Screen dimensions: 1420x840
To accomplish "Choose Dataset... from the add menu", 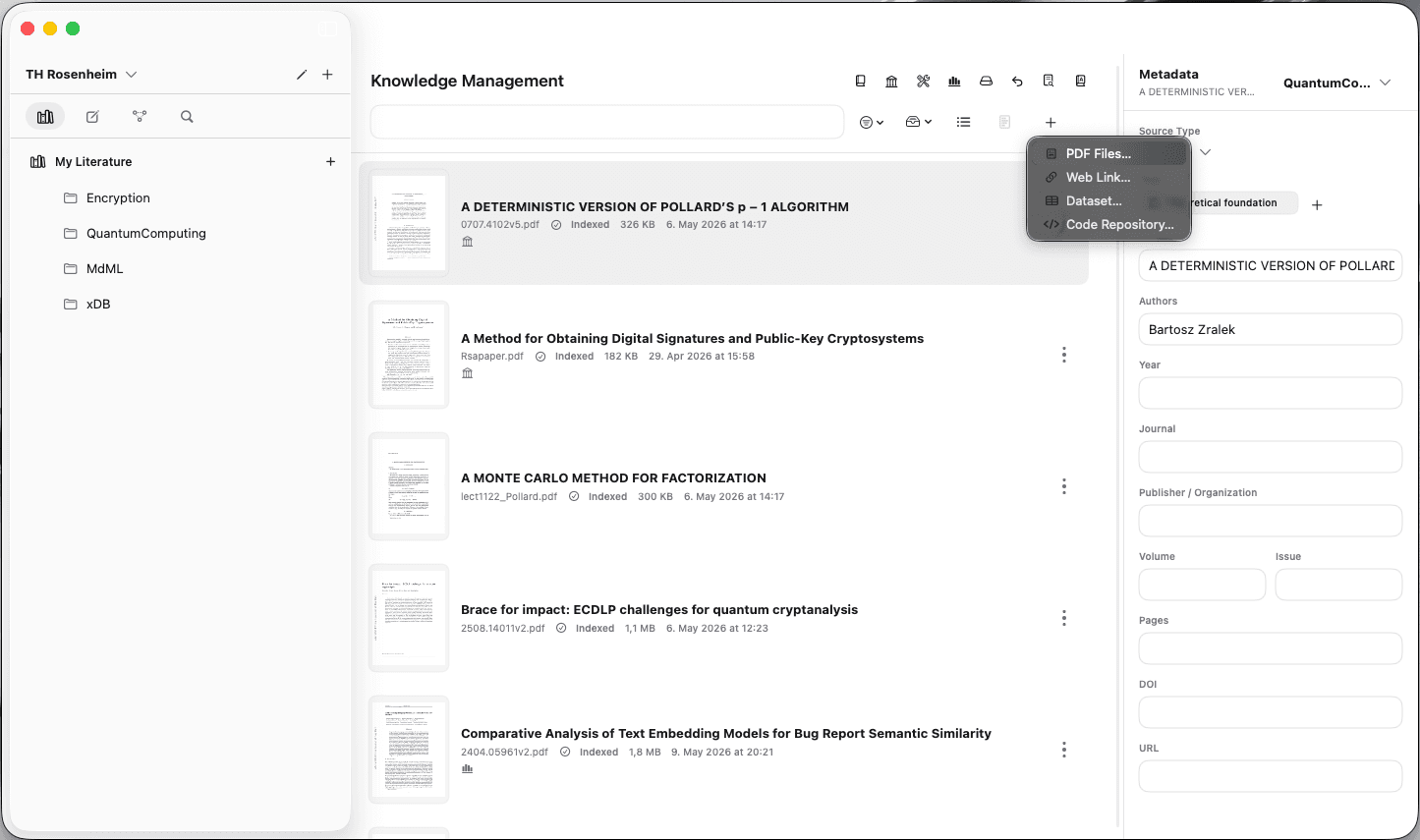I will pos(1108,200).
